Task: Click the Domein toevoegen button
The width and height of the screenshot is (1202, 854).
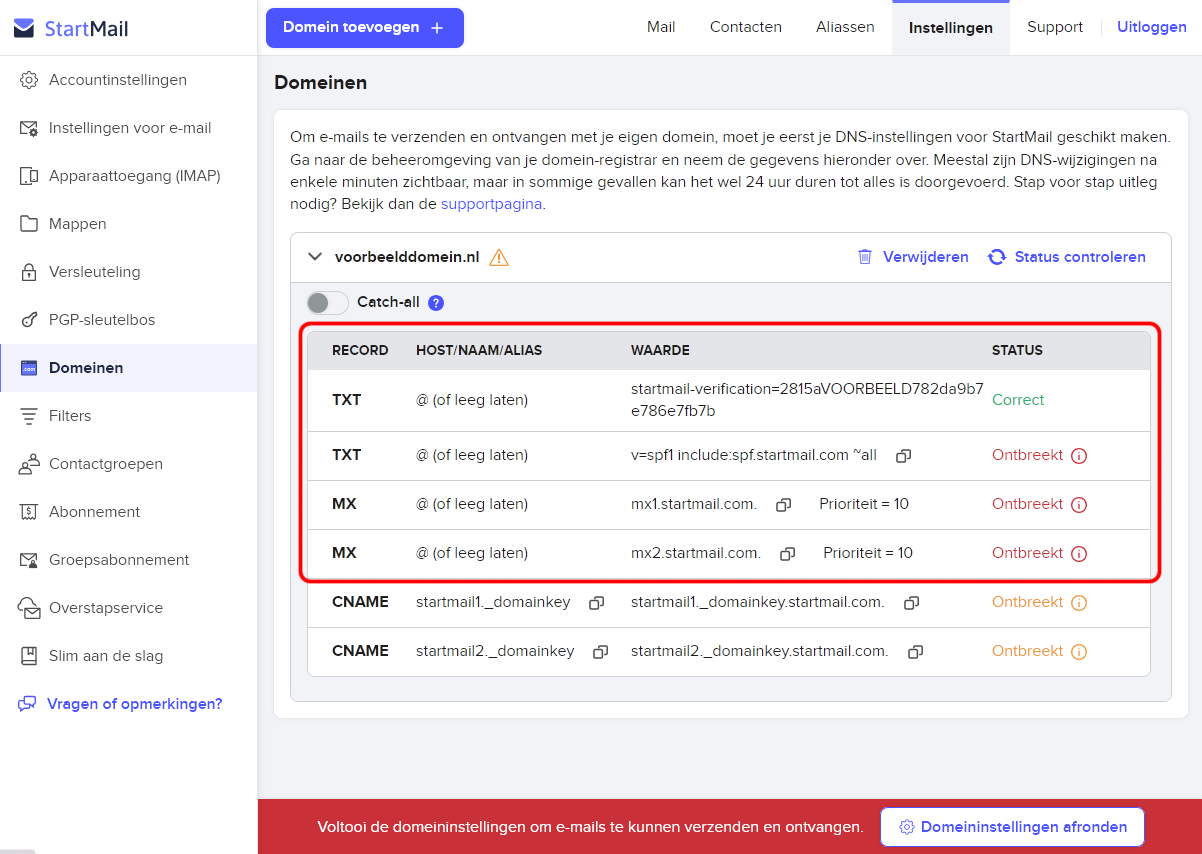Action: pos(365,28)
